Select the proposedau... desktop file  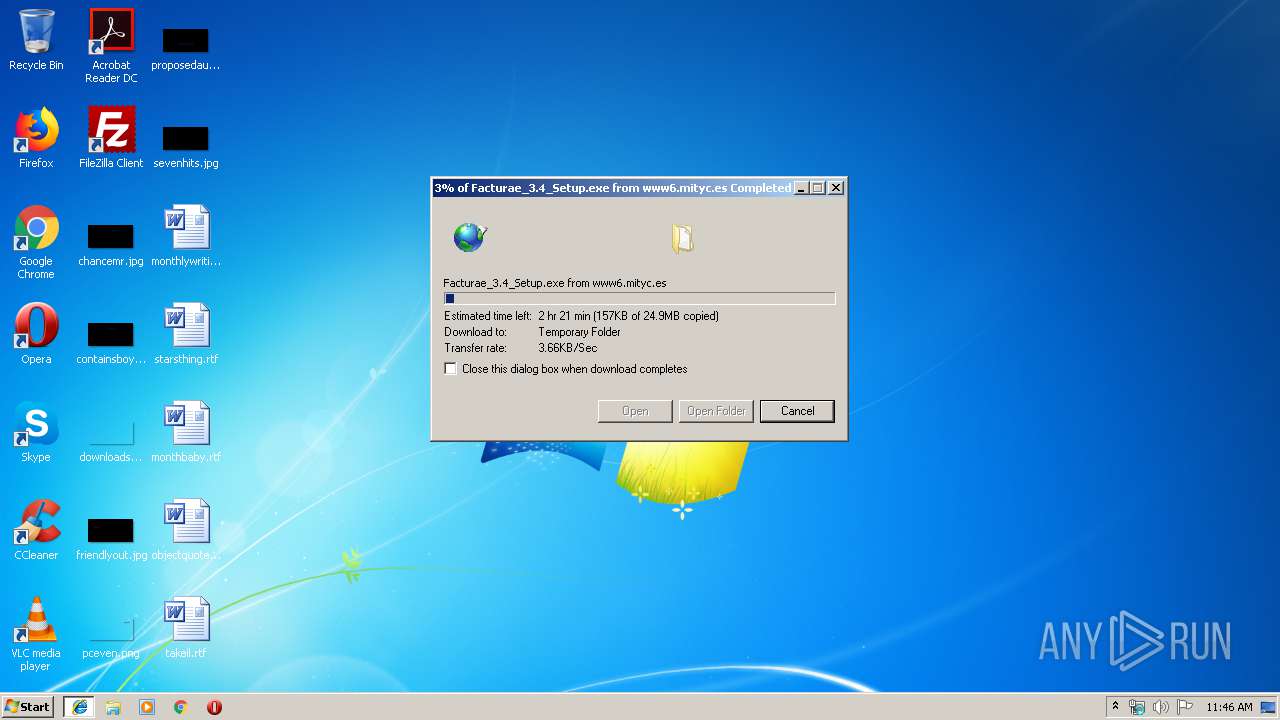point(185,48)
